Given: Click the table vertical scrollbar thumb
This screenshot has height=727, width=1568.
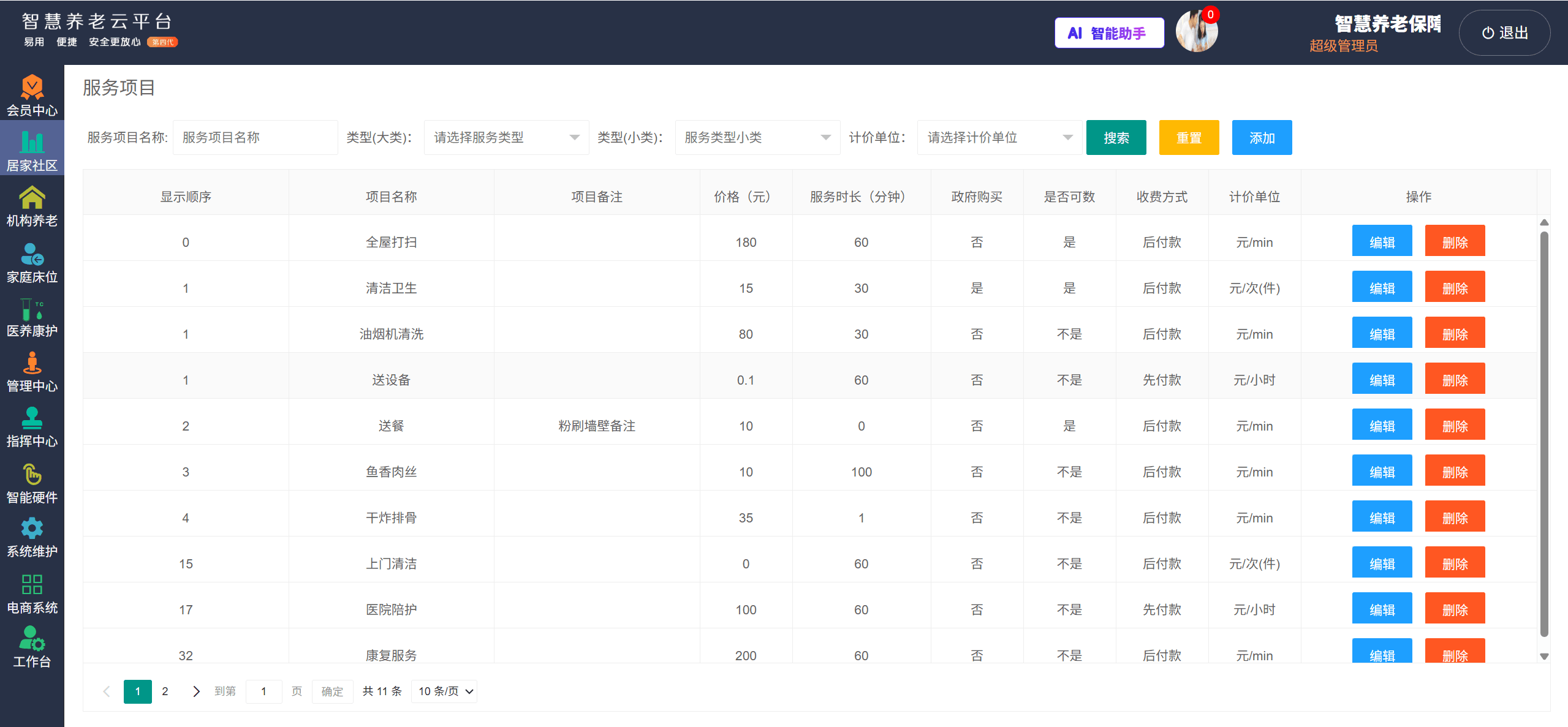Looking at the screenshot, I should click(1544, 434).
